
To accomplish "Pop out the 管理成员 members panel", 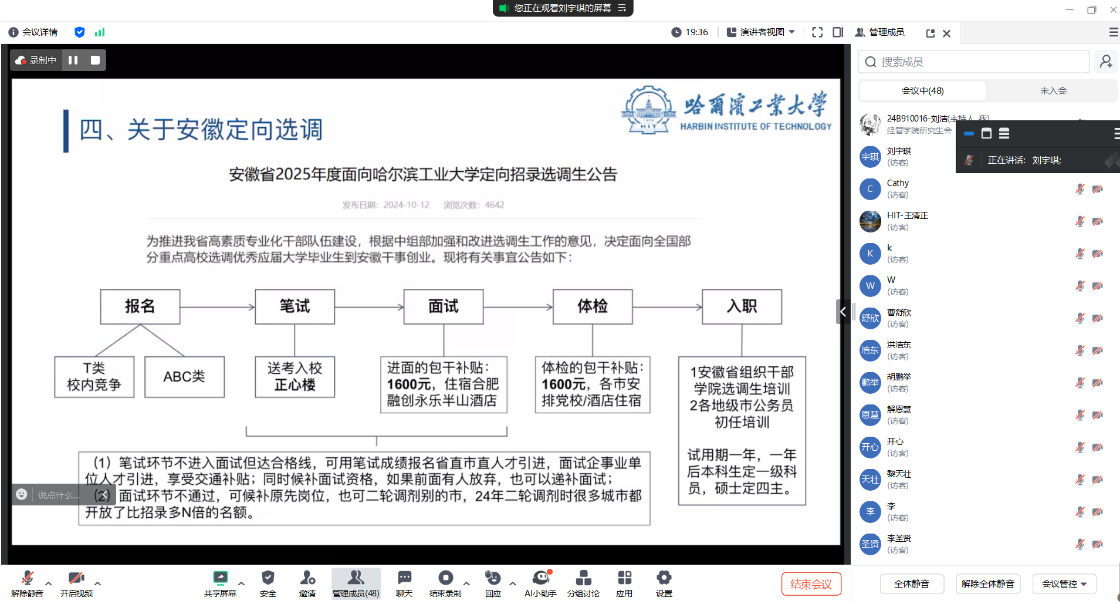I will coord(931,32).
